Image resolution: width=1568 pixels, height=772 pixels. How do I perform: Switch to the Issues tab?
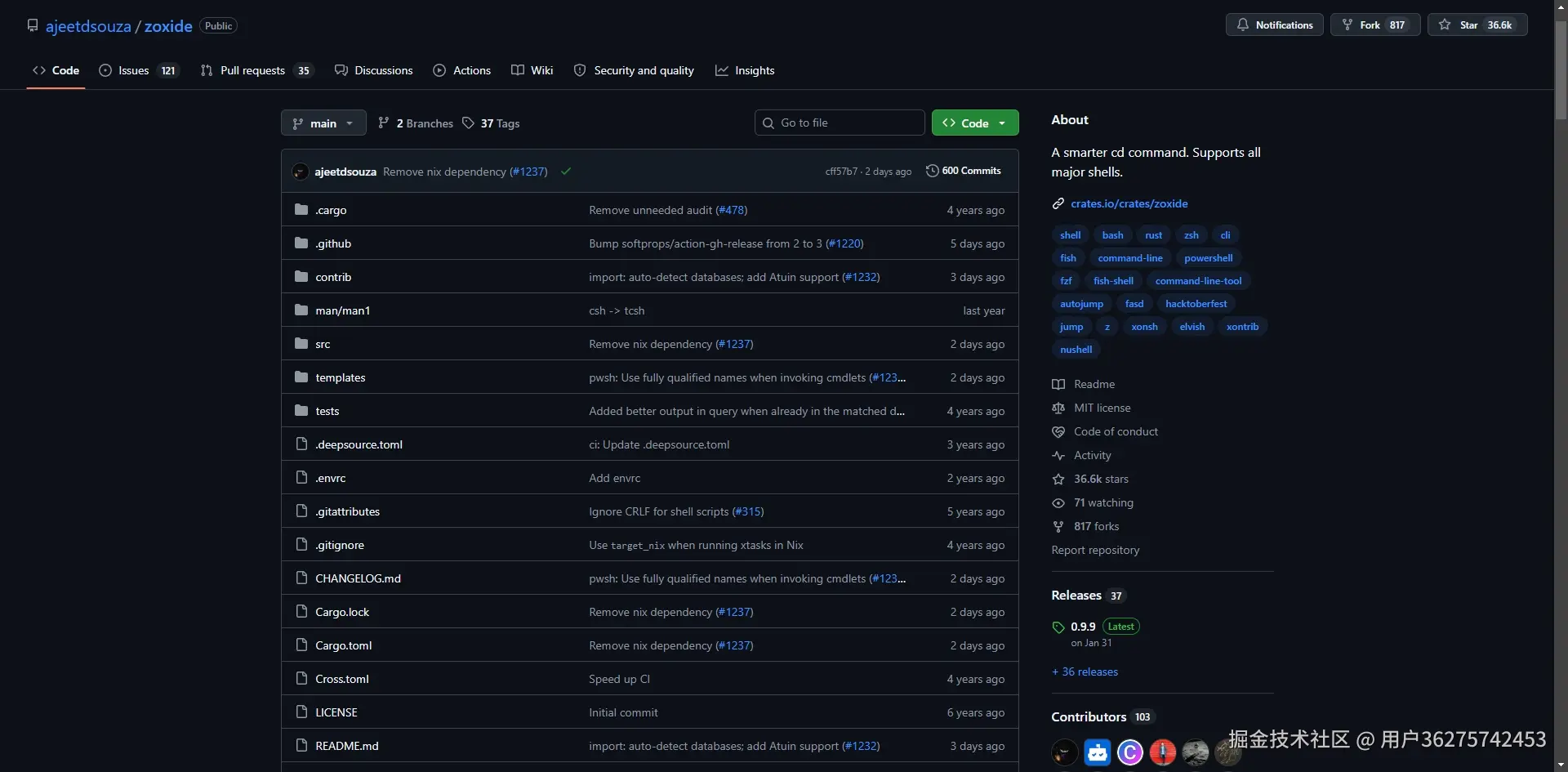pos(138,70)
